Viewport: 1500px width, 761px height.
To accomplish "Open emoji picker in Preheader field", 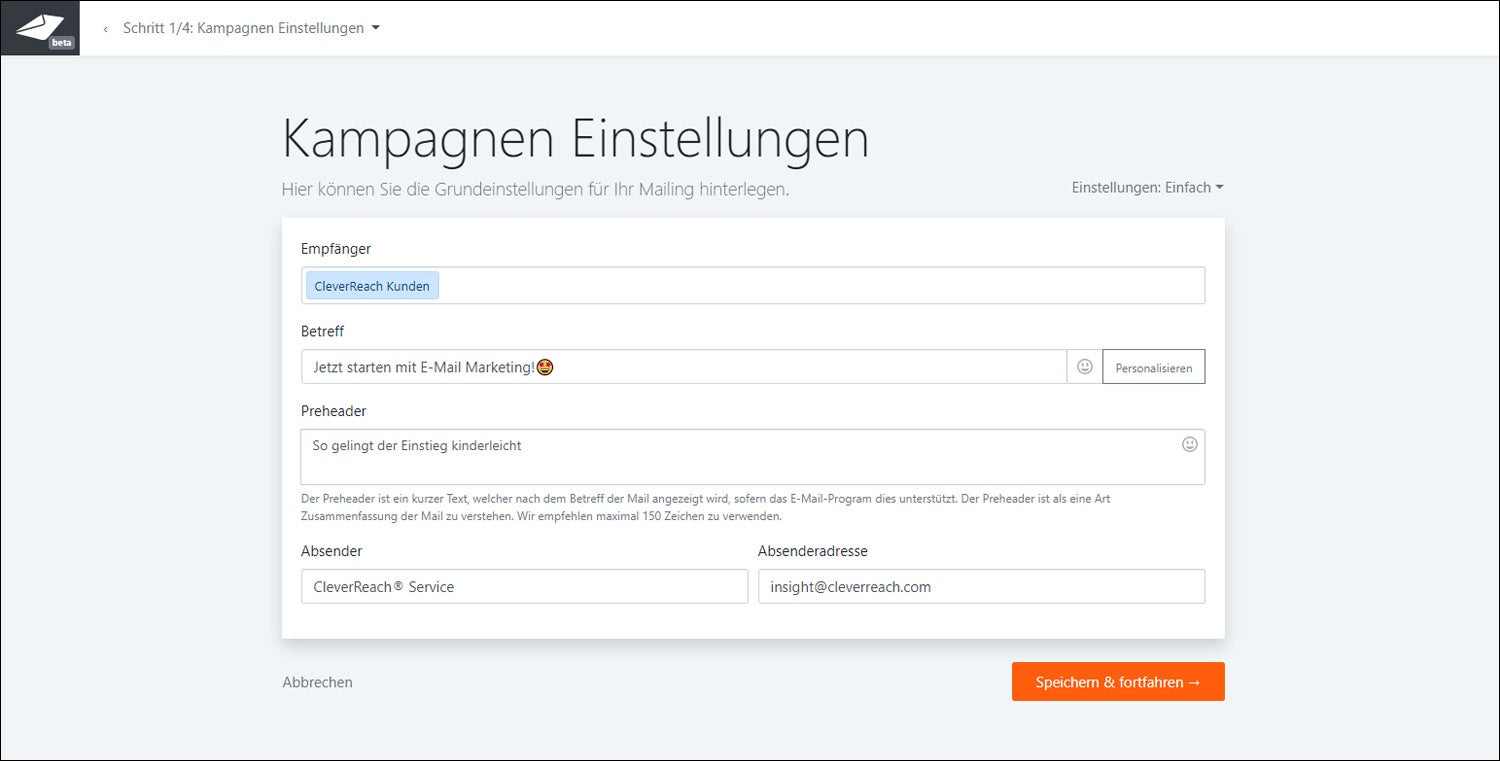I will tap(1189, 444).
